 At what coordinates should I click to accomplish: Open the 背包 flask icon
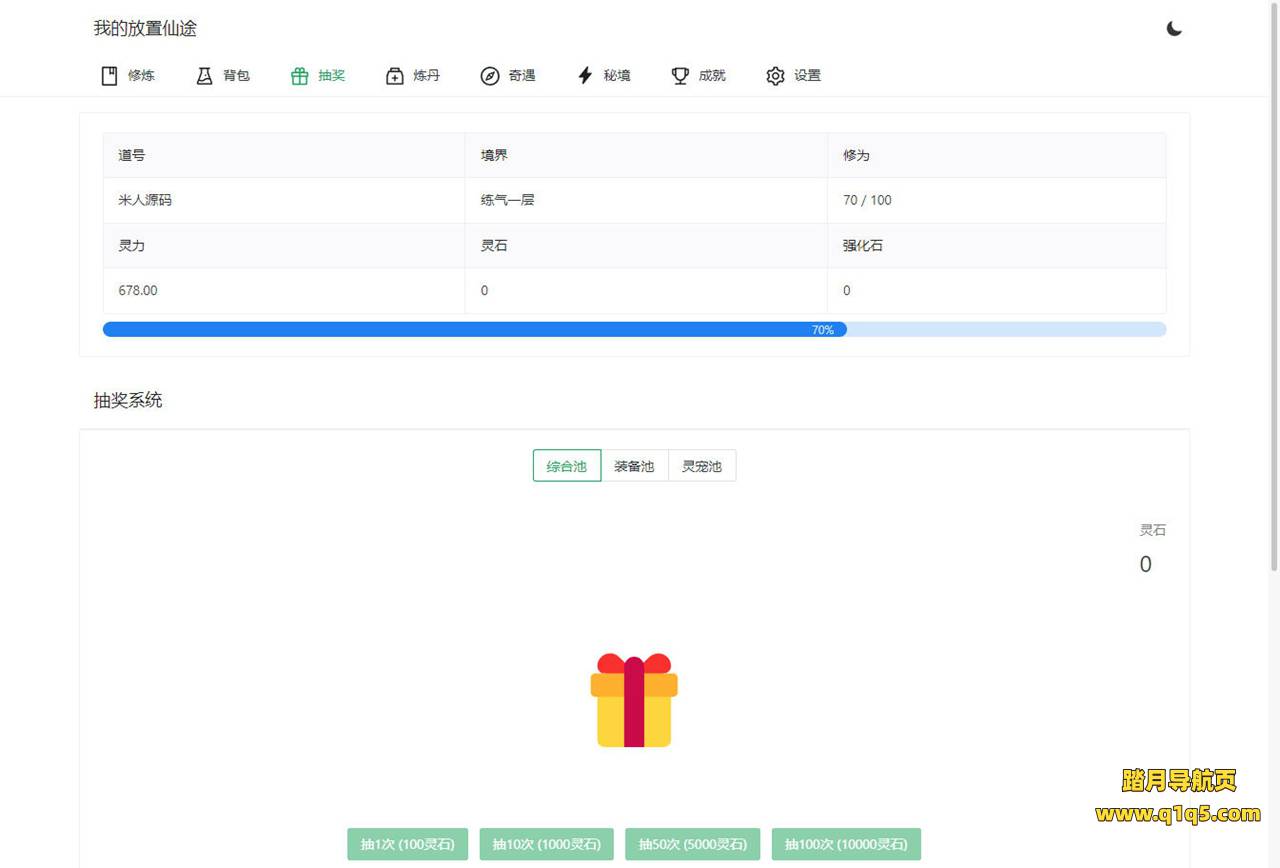click(x=205, y=76)
